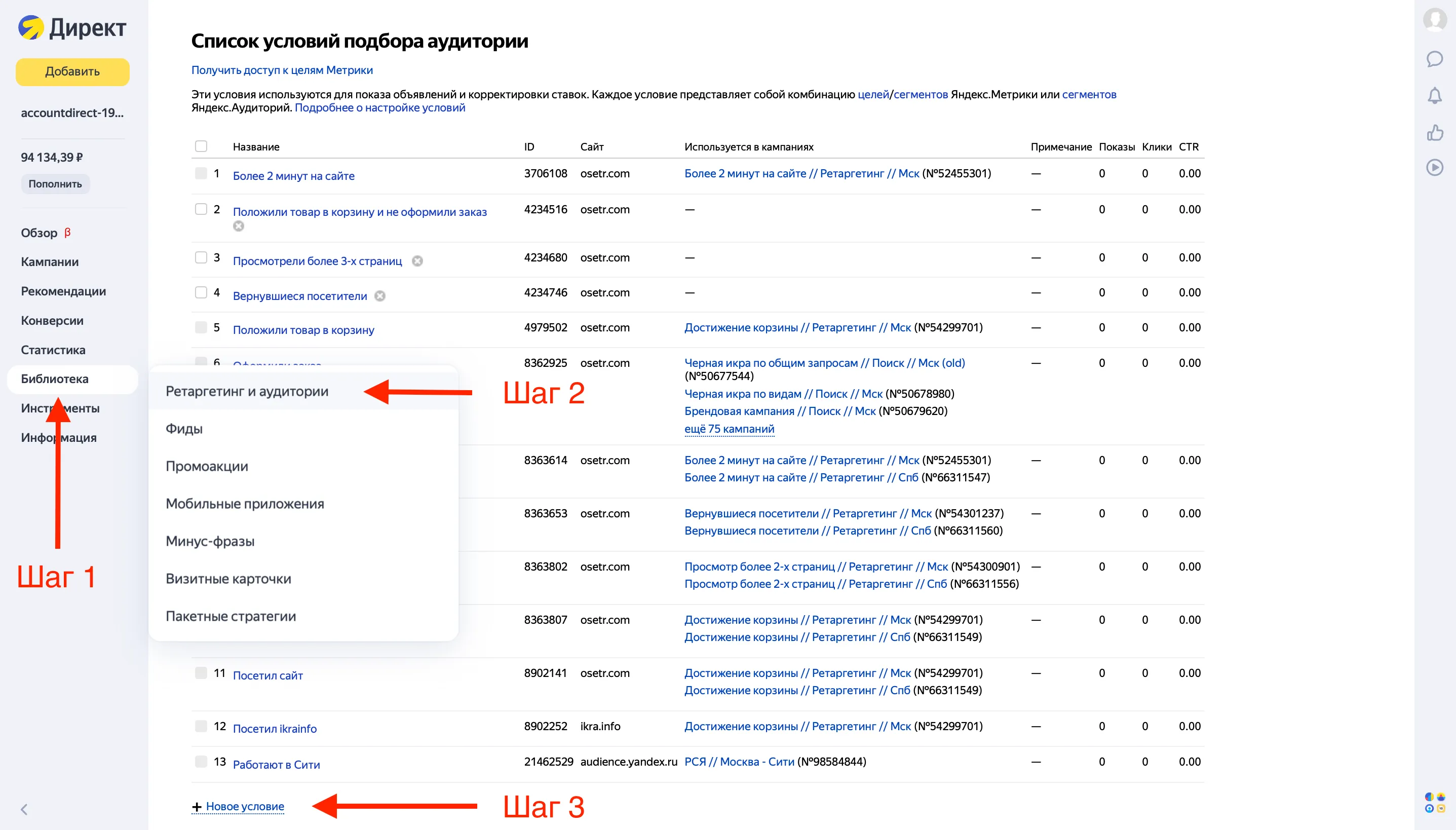
Task: Click the Пополнить balance top-up button
Action: point(55,183)
